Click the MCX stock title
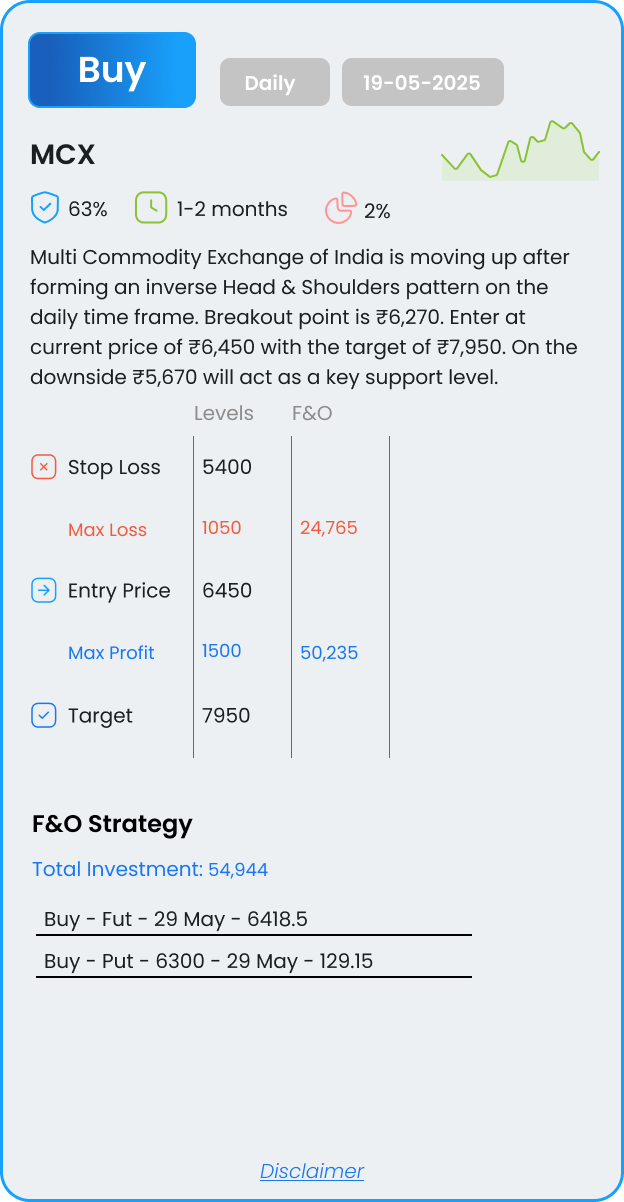The height and width of the screenshot is (1202, 624). pyautogui.click(x=63, y=155)
